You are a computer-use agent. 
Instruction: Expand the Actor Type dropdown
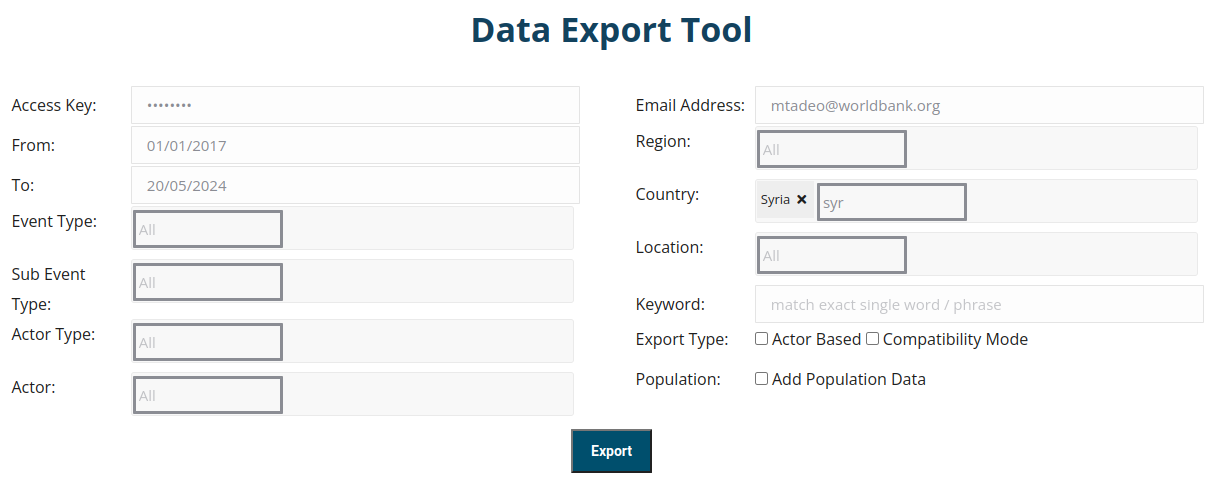(208, 342)
